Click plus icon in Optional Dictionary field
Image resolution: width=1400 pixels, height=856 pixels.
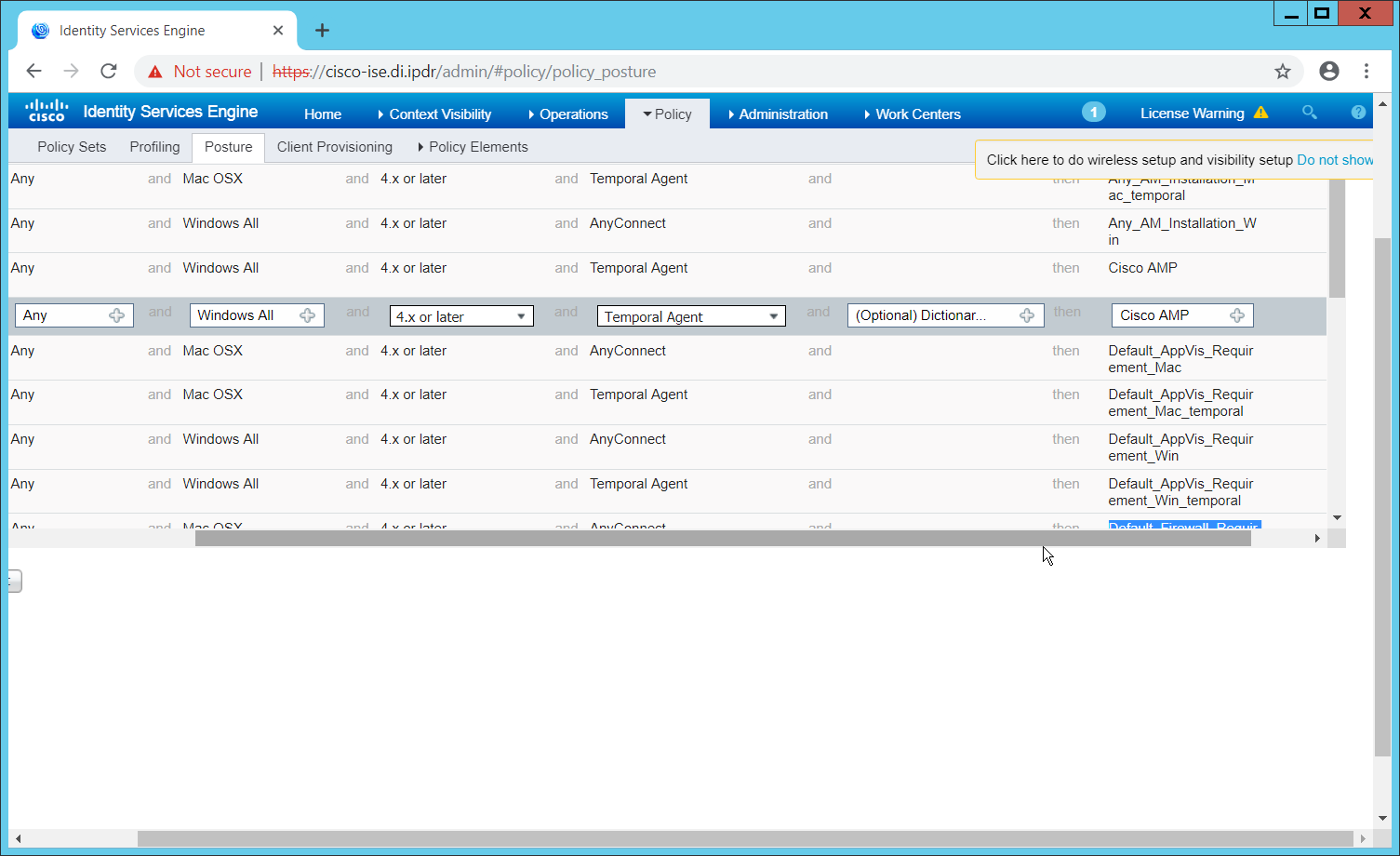[1026, 315]
